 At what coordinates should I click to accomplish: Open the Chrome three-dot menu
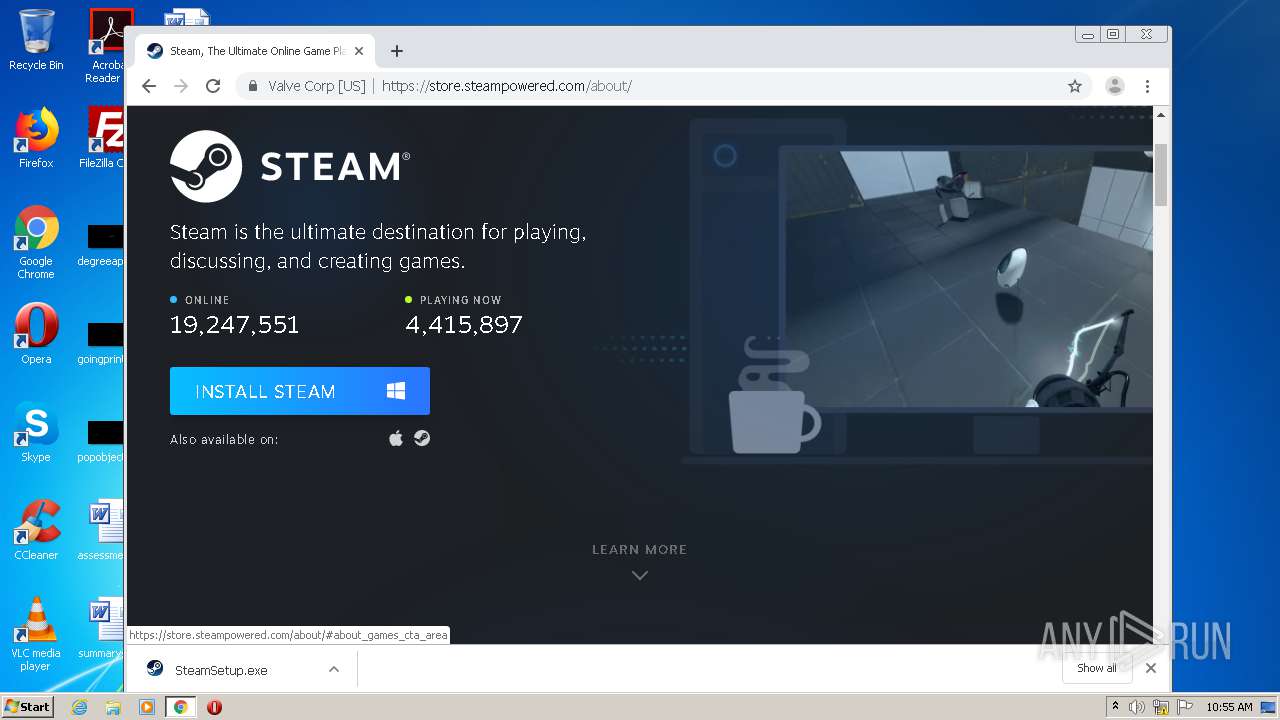coord(1148,86)
